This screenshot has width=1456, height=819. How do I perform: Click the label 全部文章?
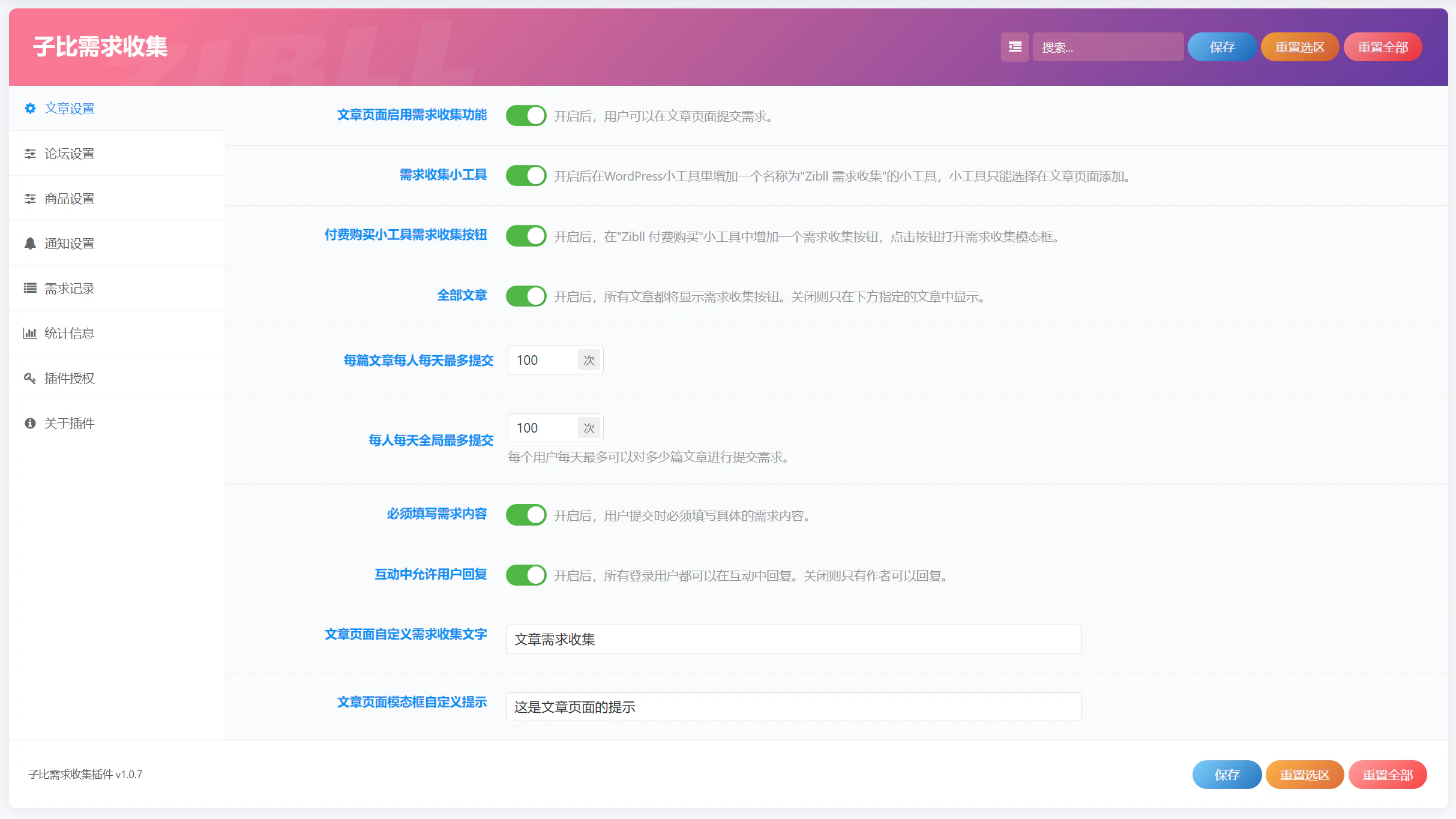462,295
